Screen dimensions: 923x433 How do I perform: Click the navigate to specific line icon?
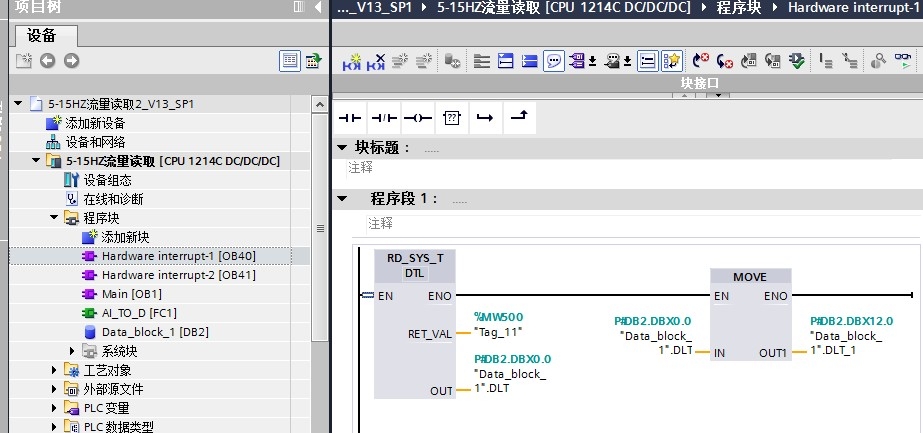[826, 61]
